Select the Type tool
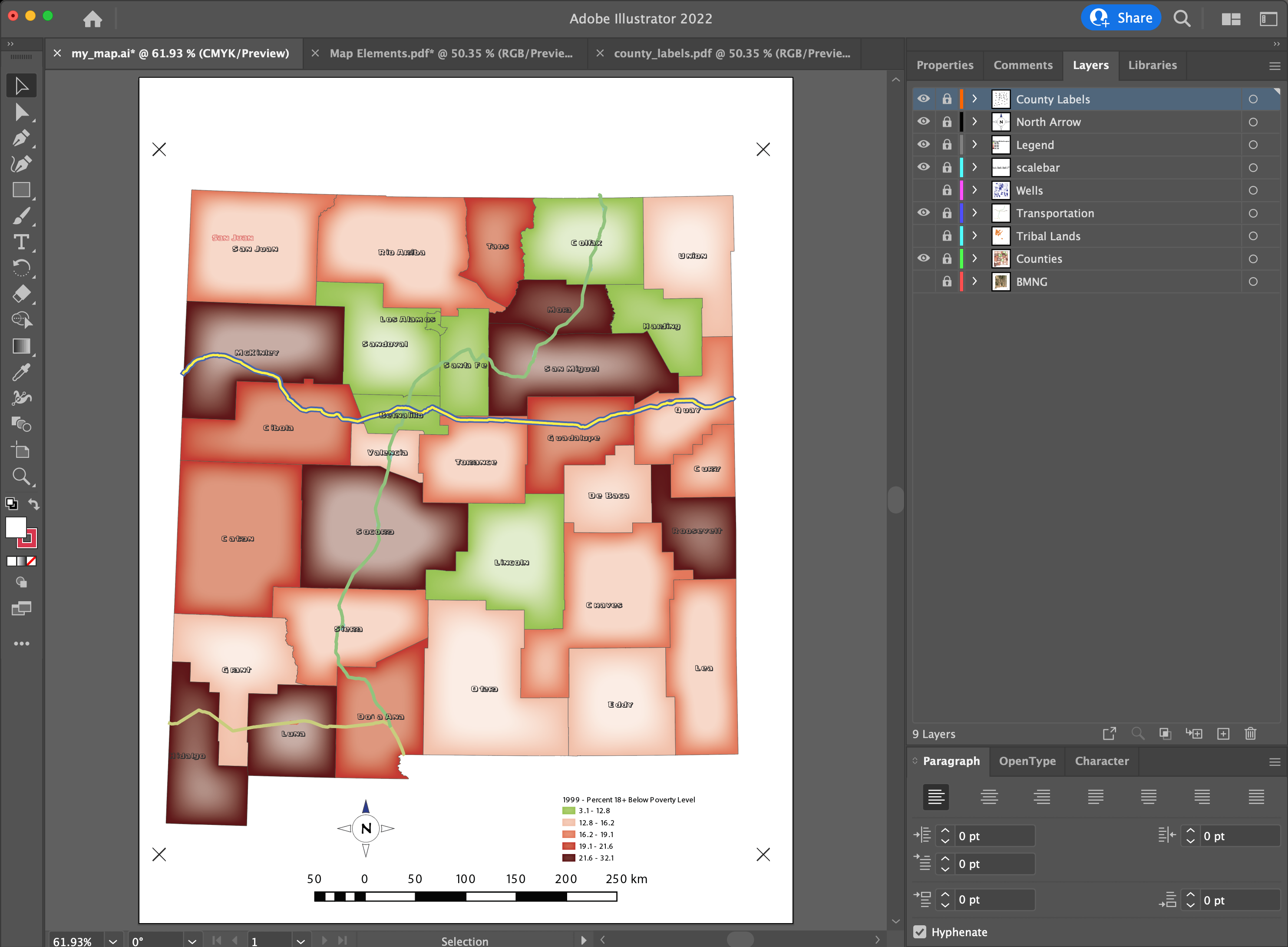 pyautogui.click(x=22, y=242)
